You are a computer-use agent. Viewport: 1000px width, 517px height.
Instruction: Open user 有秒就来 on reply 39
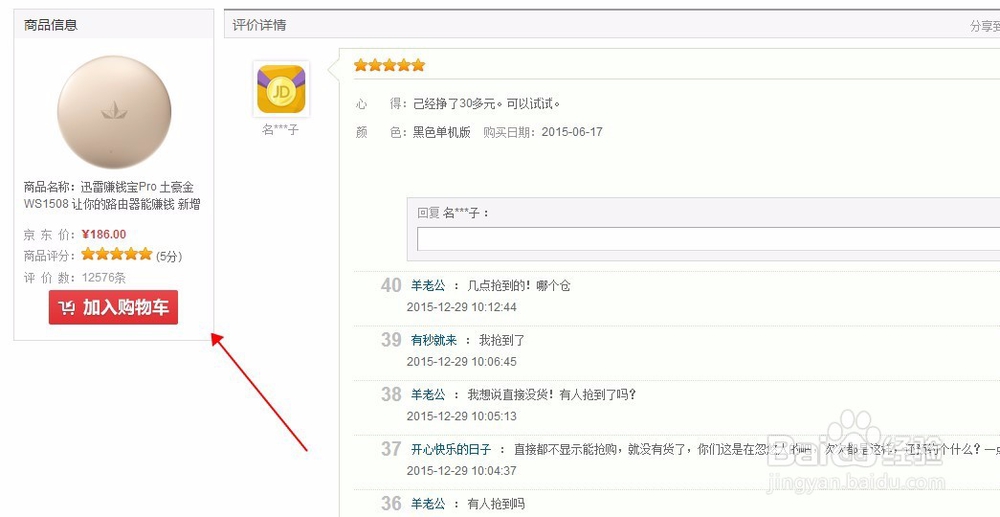tap(434, 340)
